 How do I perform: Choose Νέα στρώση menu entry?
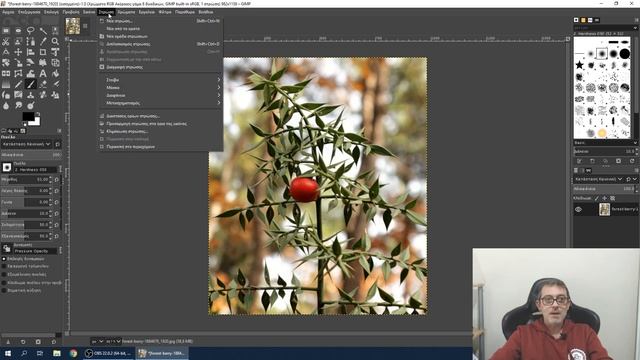tap(160, 21)
